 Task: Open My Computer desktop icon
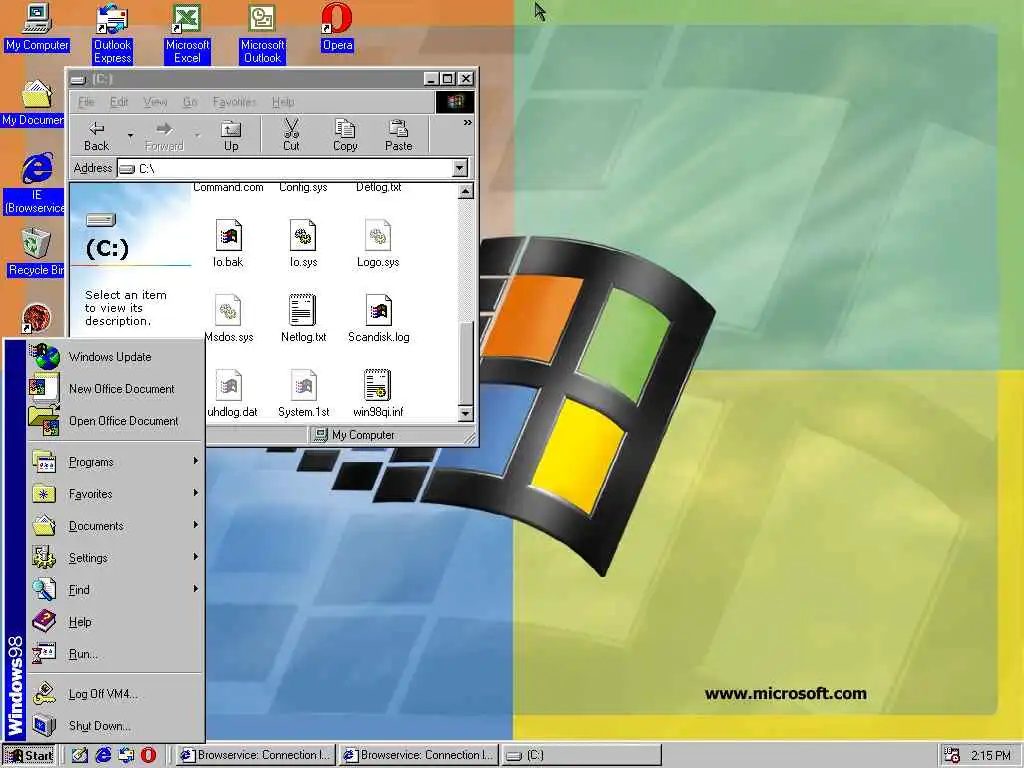37,27
